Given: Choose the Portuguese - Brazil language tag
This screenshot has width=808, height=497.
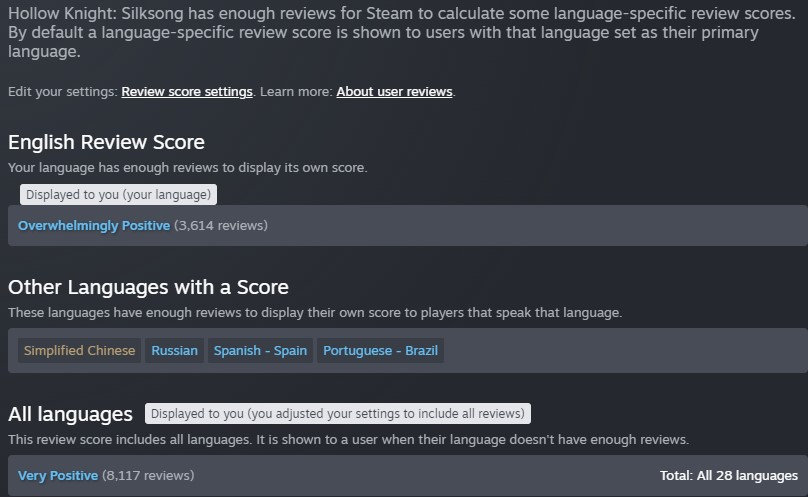Looking at the screenshot, I should pyautogui.click(x=380, y=351).
